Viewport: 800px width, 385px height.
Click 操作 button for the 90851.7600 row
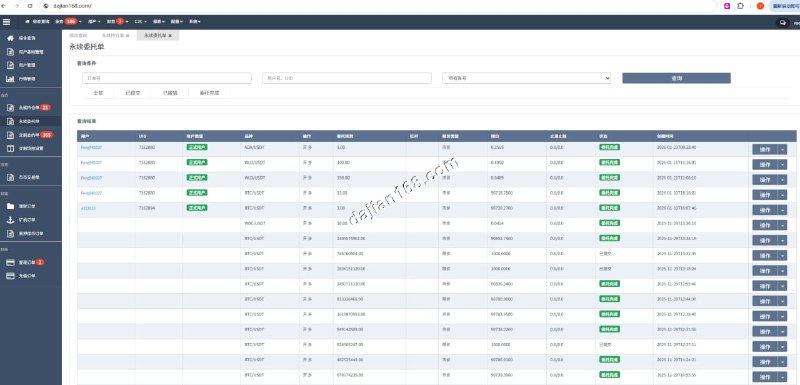[765, 240]
